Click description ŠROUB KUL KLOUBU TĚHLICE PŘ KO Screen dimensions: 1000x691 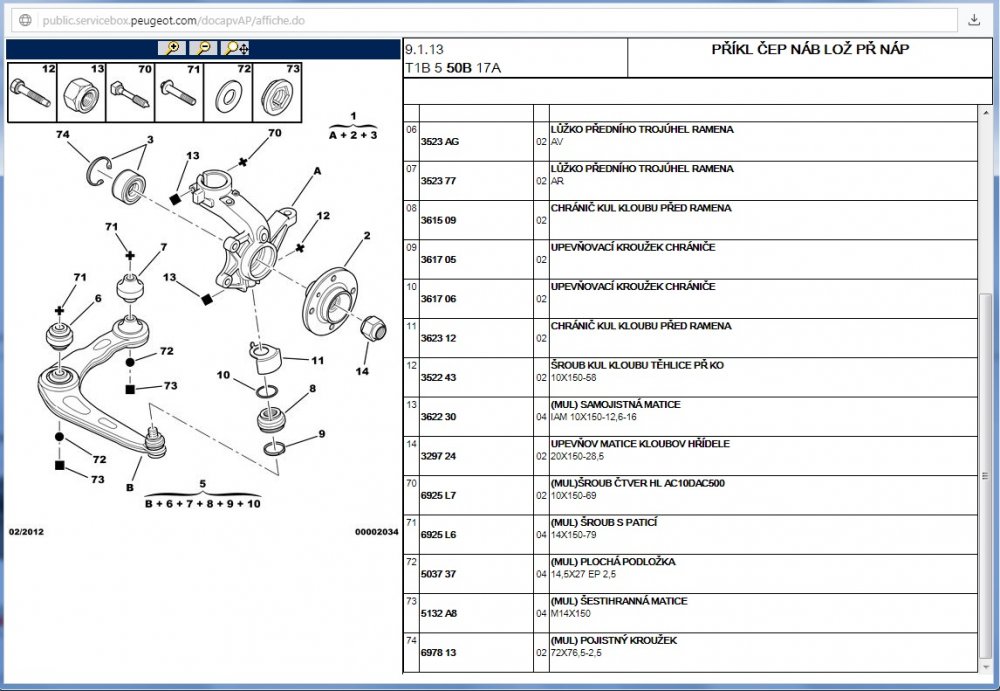637,366
